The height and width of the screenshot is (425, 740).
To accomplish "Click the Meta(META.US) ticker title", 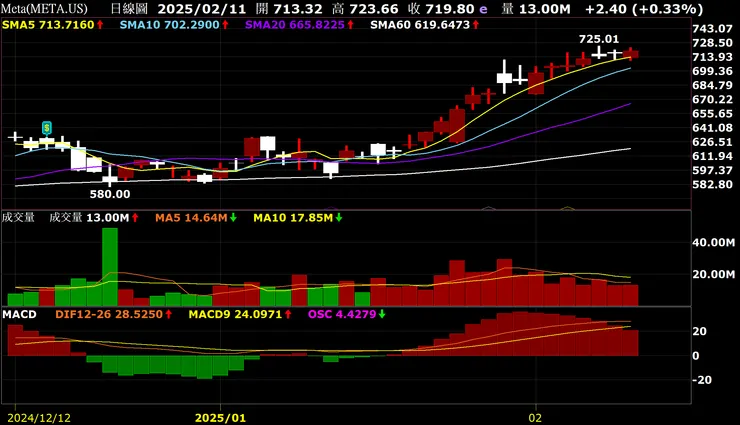I will click(44, 8).
